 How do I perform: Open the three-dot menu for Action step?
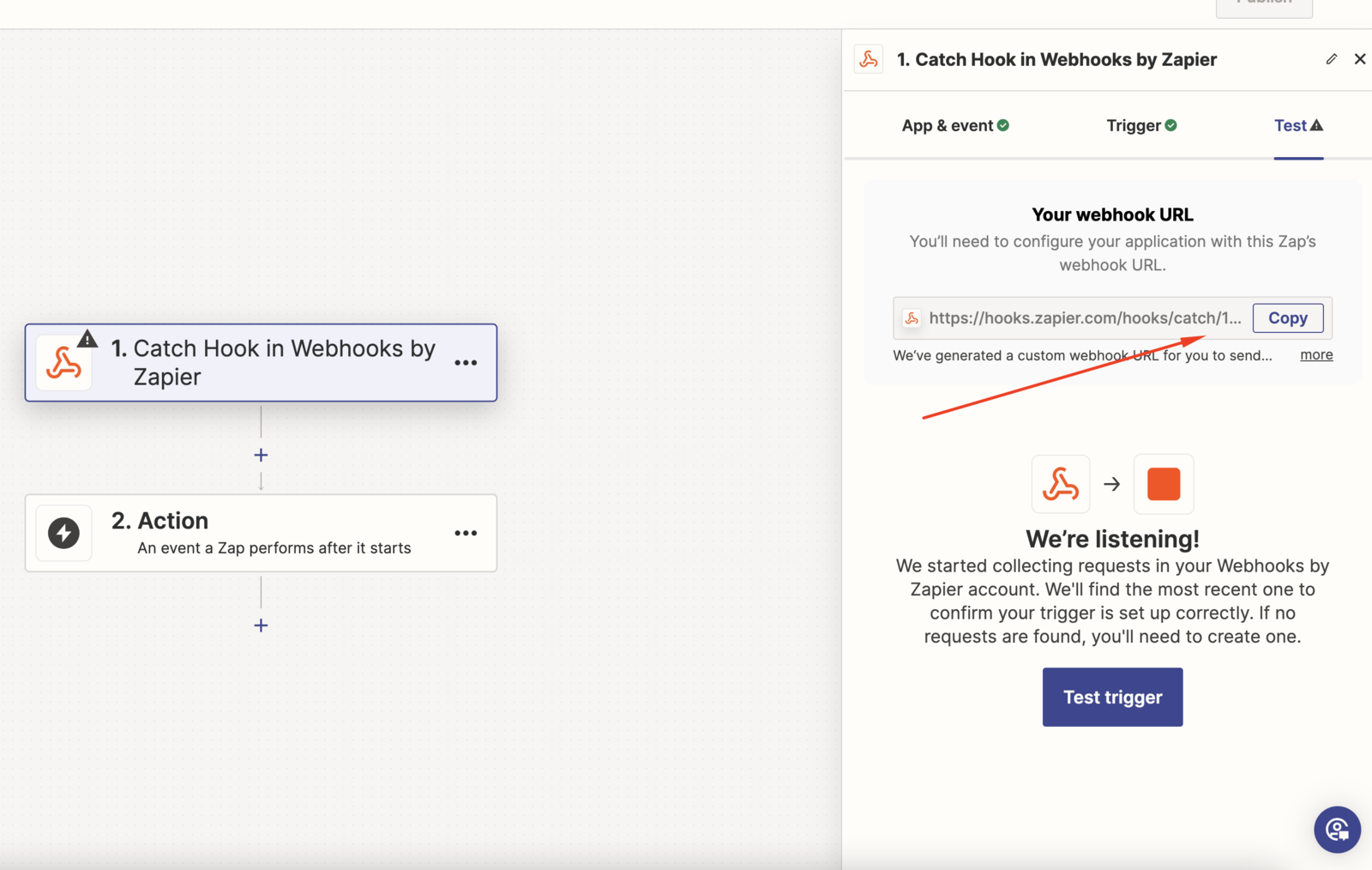coord(466,533)
